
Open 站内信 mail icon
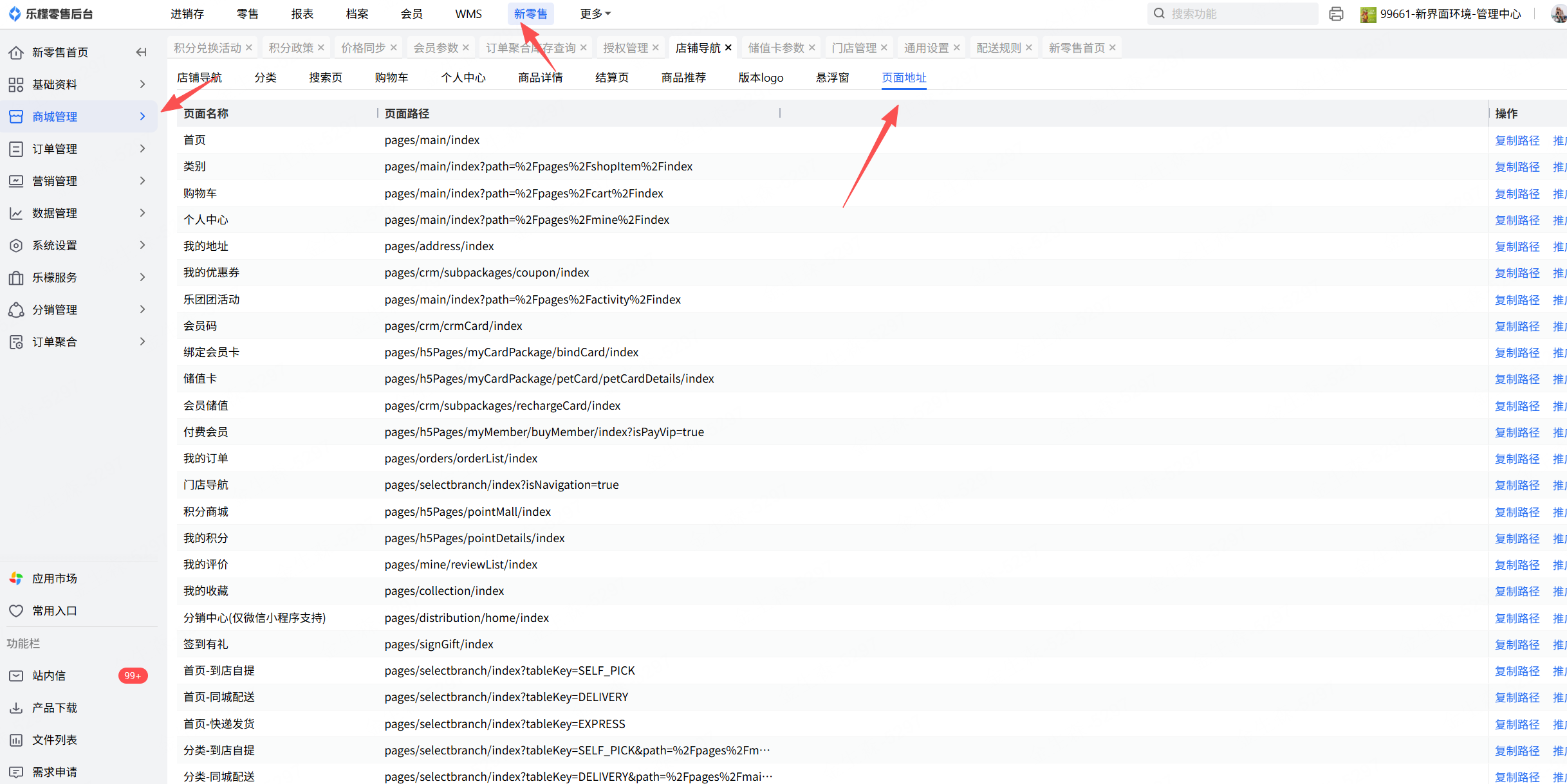click(16, 675)
